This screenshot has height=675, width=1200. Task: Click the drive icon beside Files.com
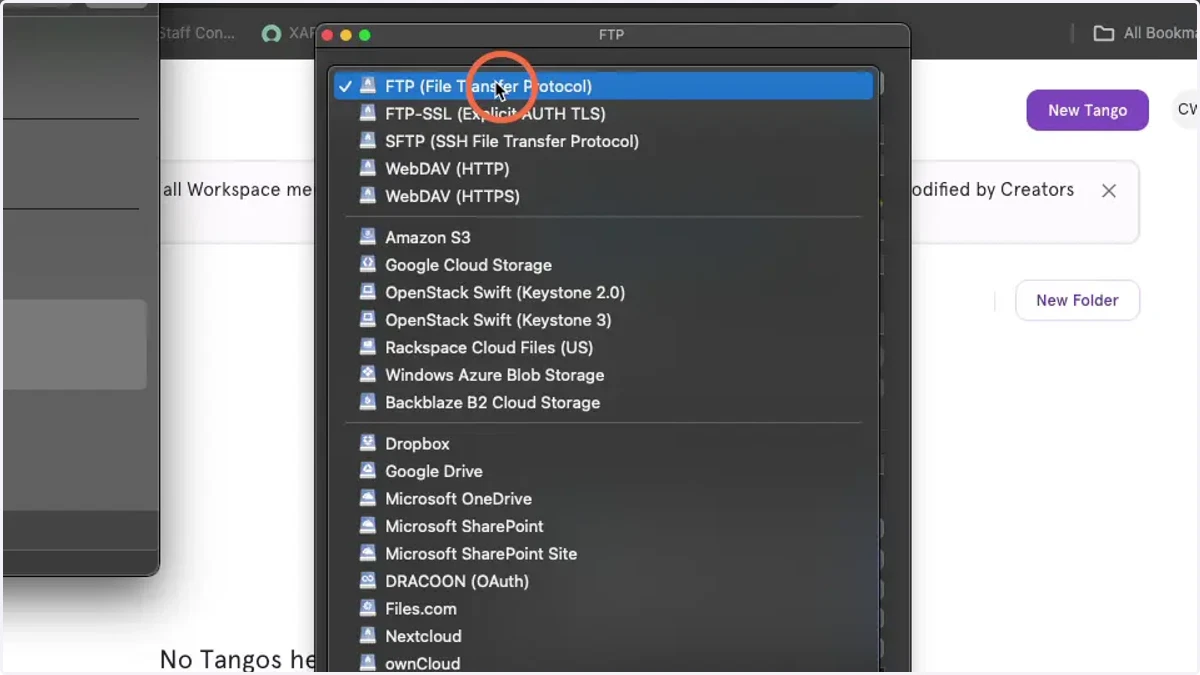click(x=368, y=608)
